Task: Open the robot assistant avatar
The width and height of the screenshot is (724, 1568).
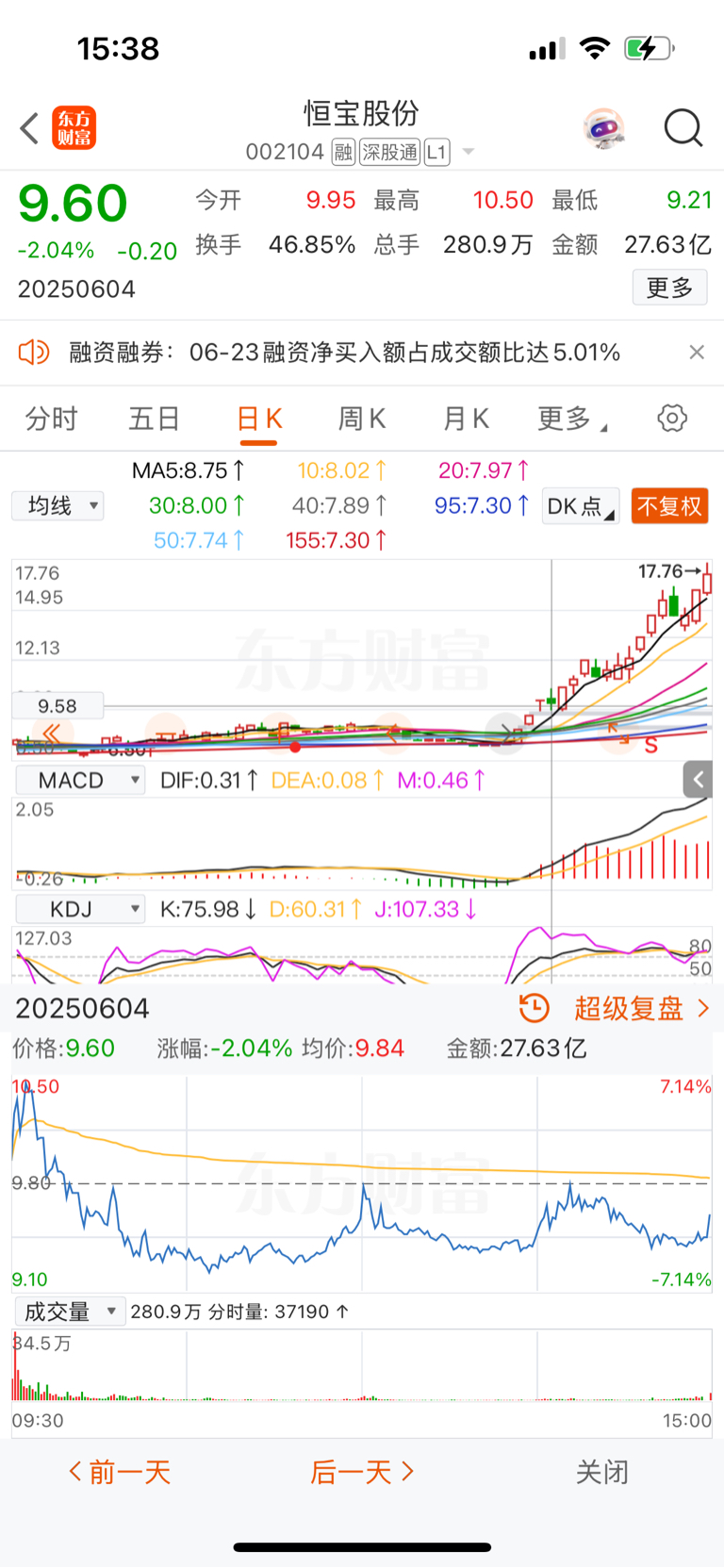Action: [x=603, y=128]
